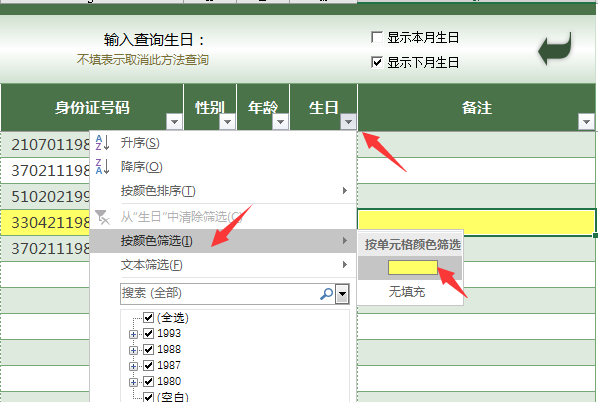The width and height of the screenshot is (598, 402).
Task: Uncheck 显示下月生日 checkbox
Action: [377, 62]
